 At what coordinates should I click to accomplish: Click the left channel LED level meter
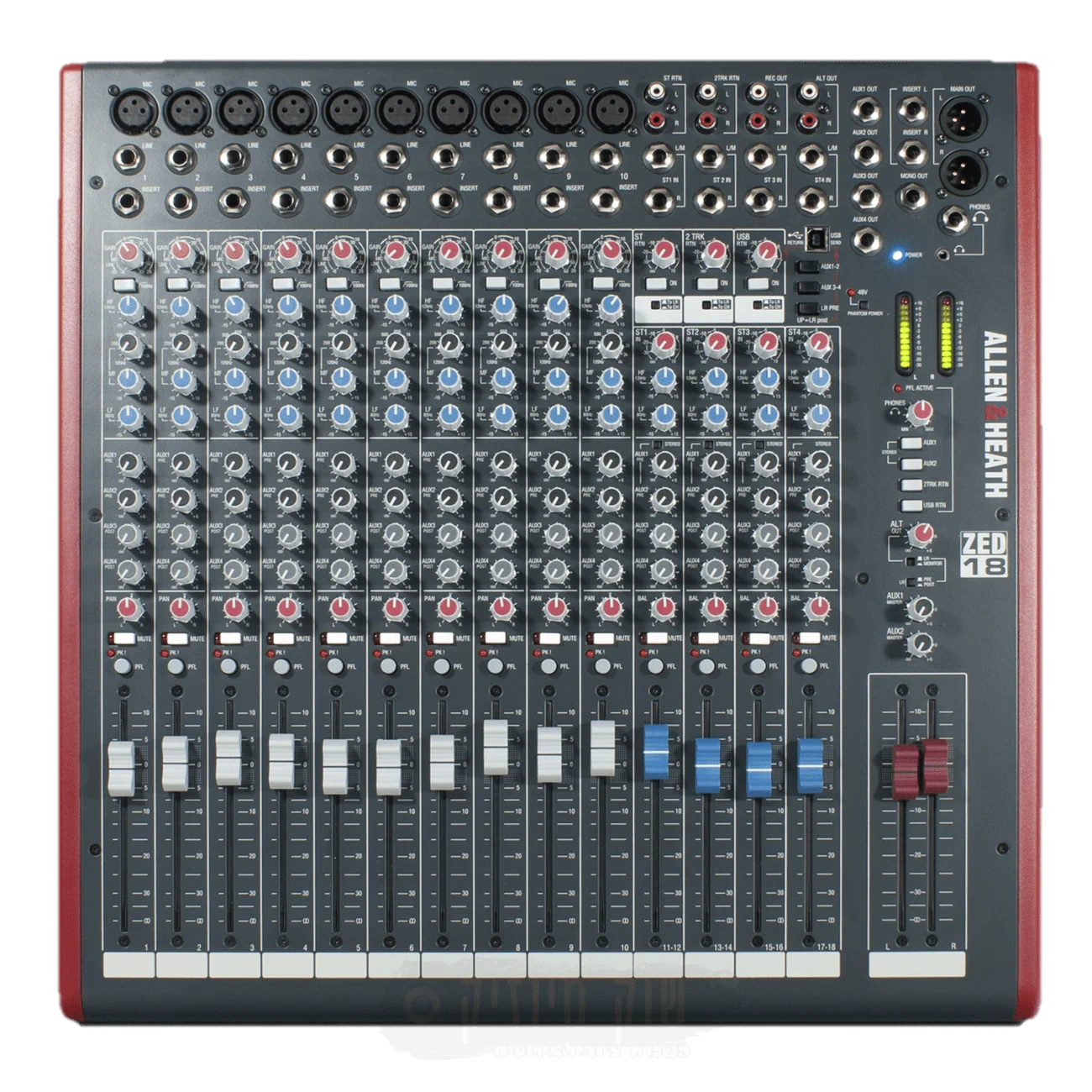pos(906,333)
